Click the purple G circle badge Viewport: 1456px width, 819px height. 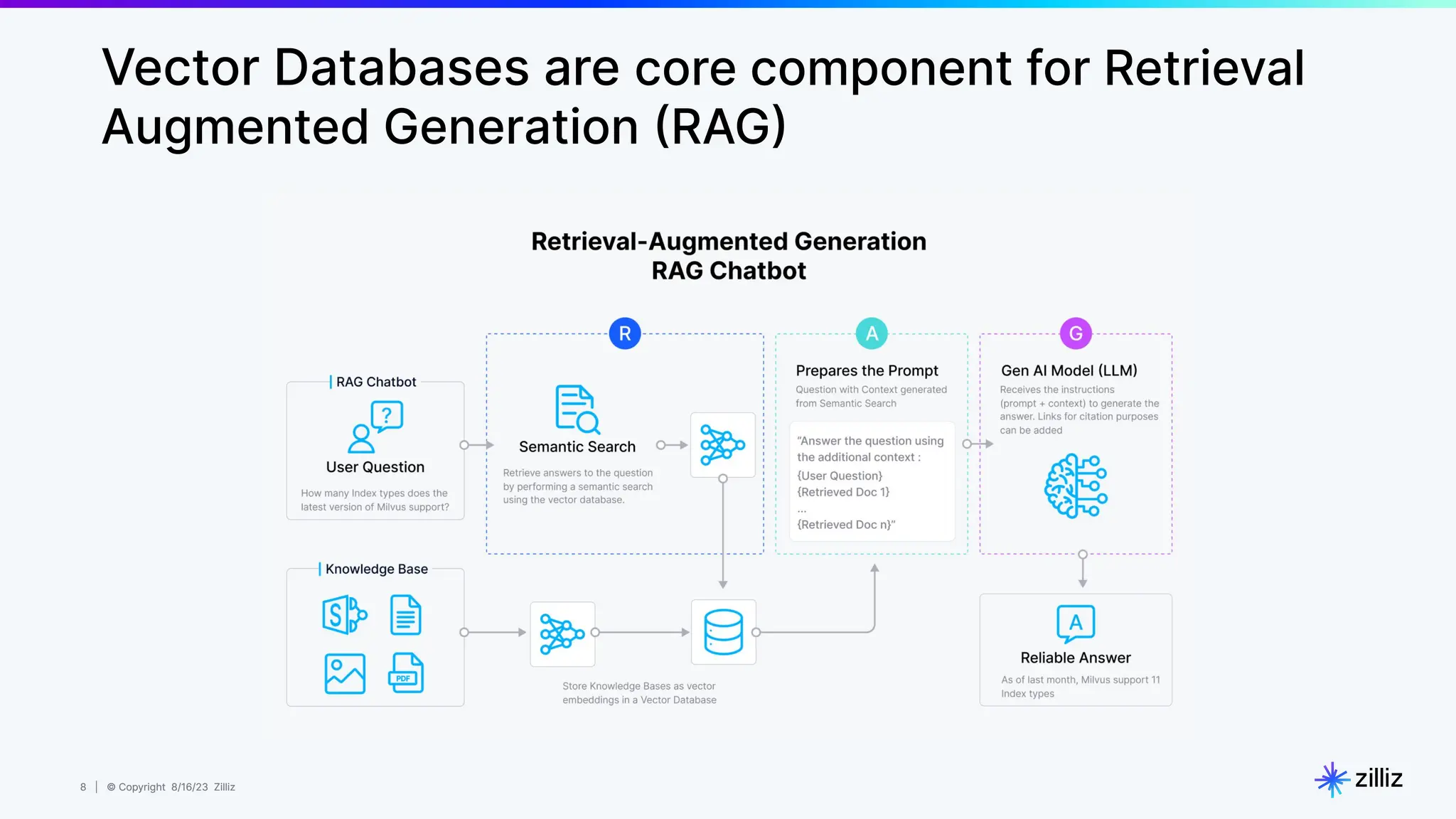[x=1076, y=333]
